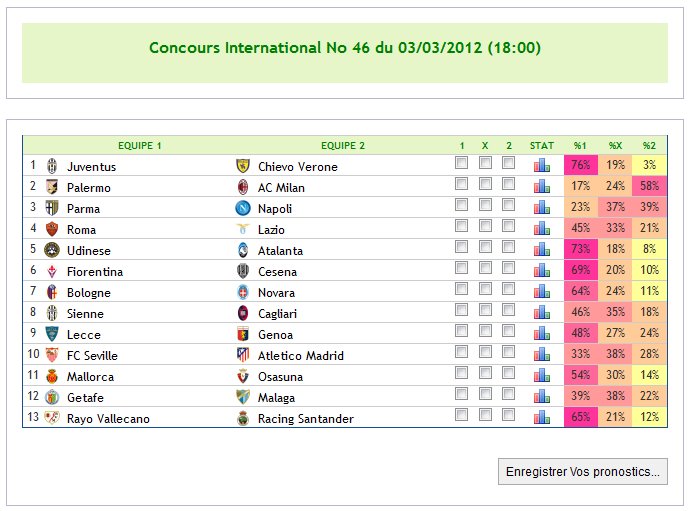Viewport: 690px width, 511px height.
Task: Open stats chart for Juventus vs Chievo Verone
Action: (541, 165)
